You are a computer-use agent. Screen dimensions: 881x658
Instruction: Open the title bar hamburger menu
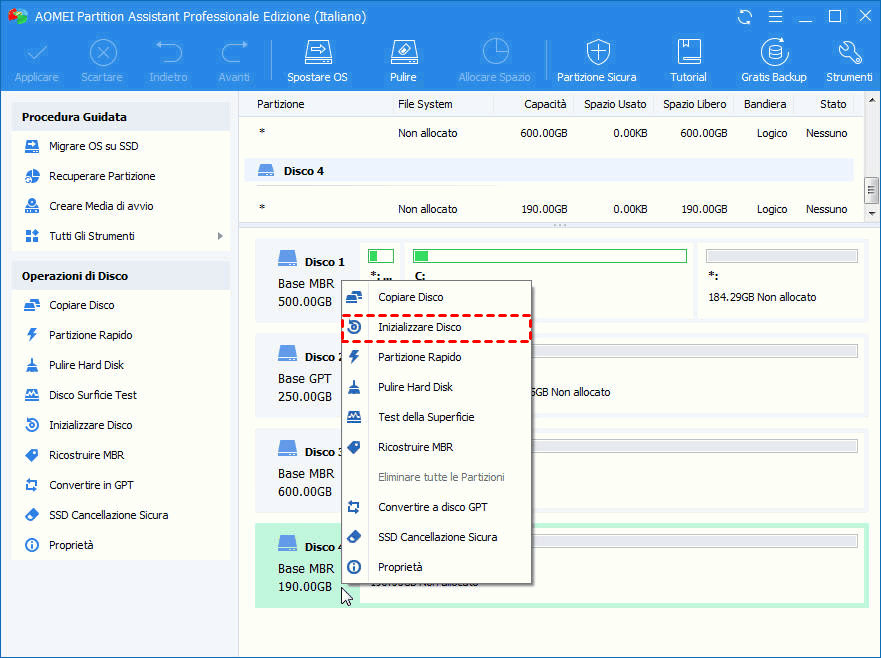click(x=774, y=17)
